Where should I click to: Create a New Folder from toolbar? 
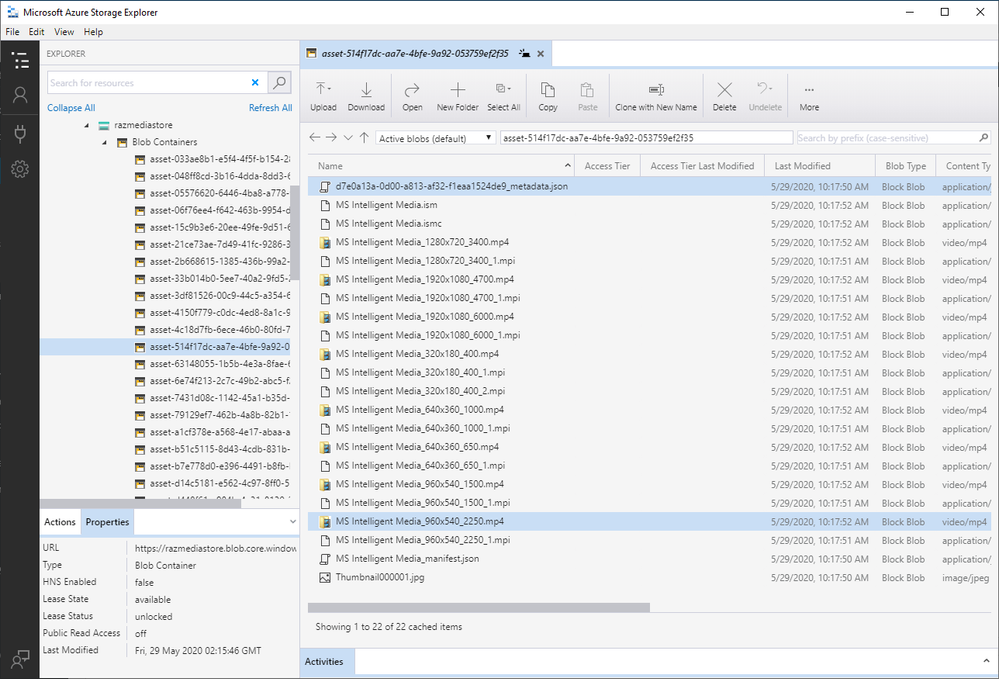457,96
